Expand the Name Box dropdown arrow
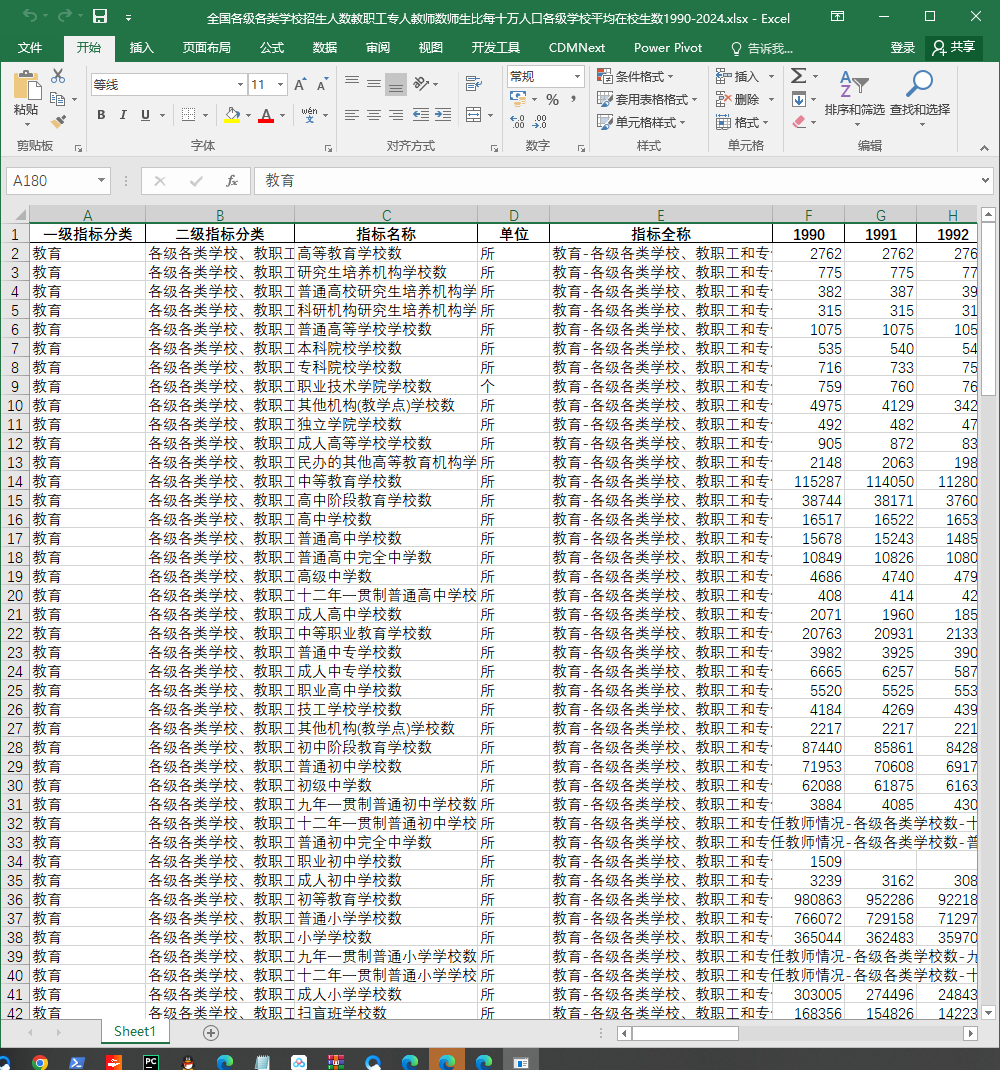This screenshot has height=1070, width=1000. [101, 180]
